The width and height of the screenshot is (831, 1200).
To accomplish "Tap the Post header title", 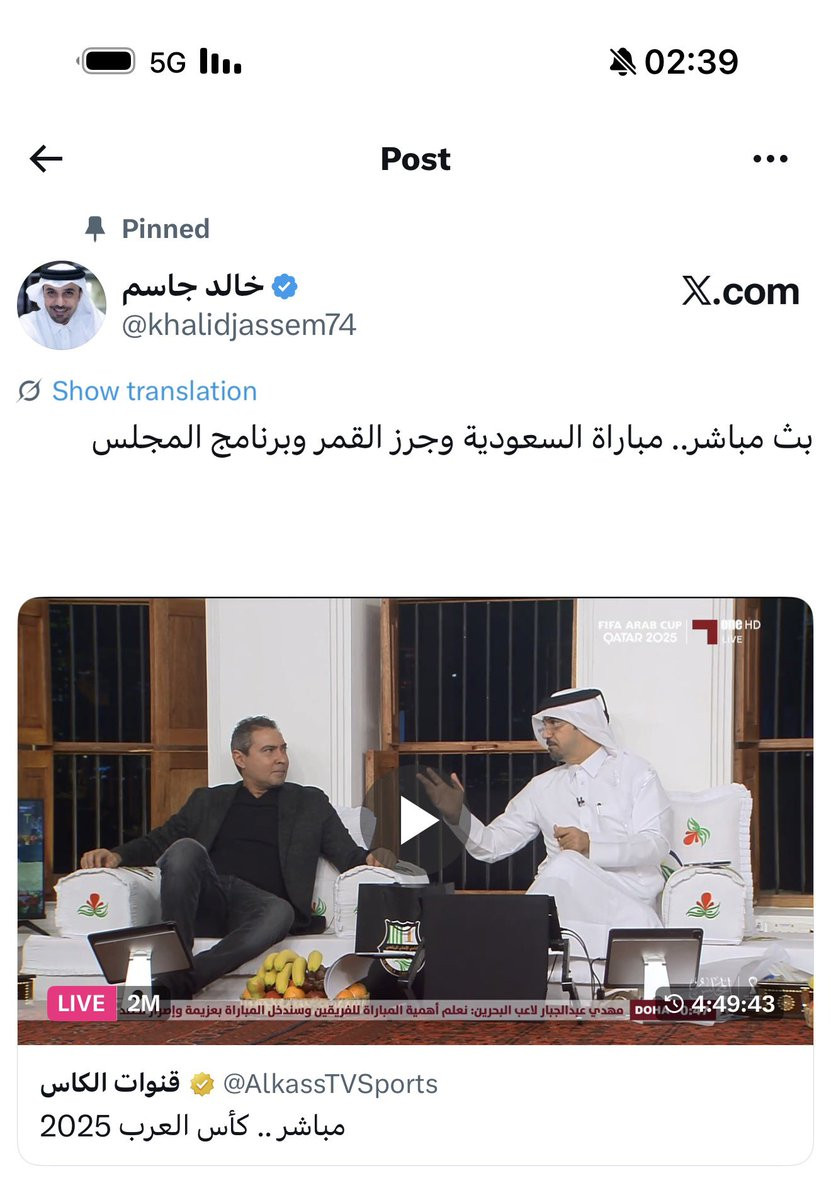I will [x=416, y=159].
